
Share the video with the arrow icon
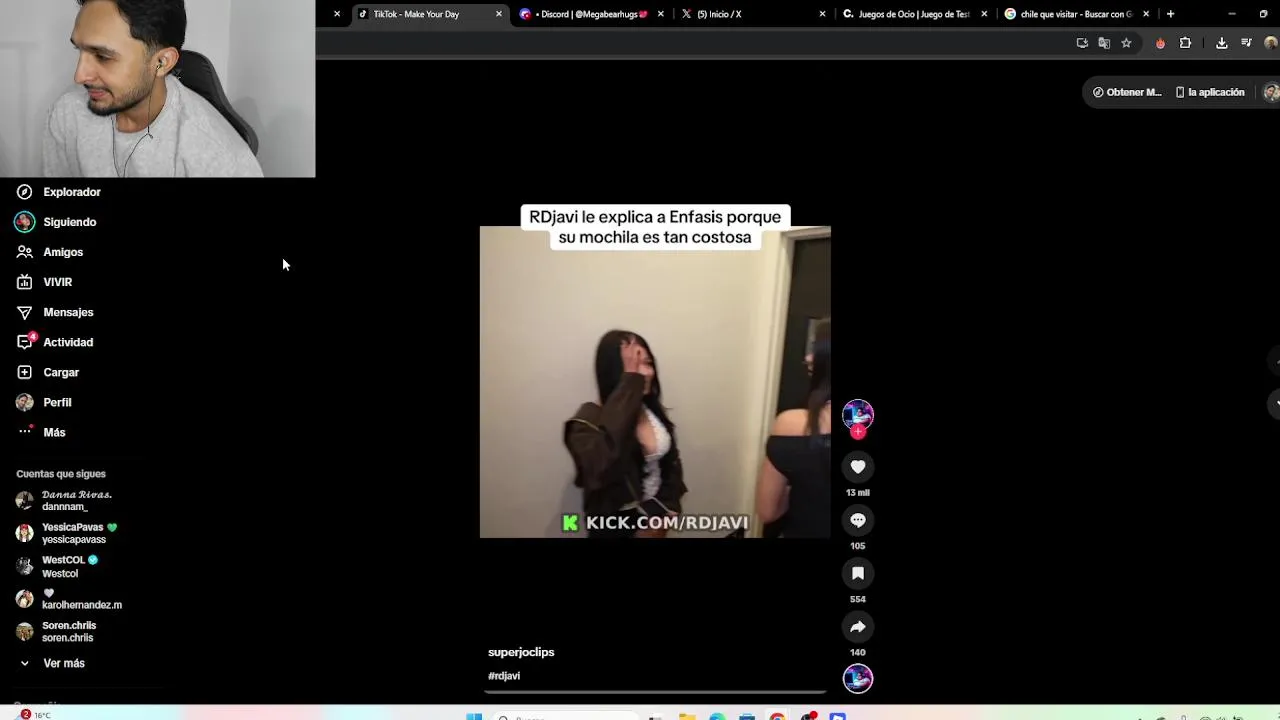pos(858,627)
